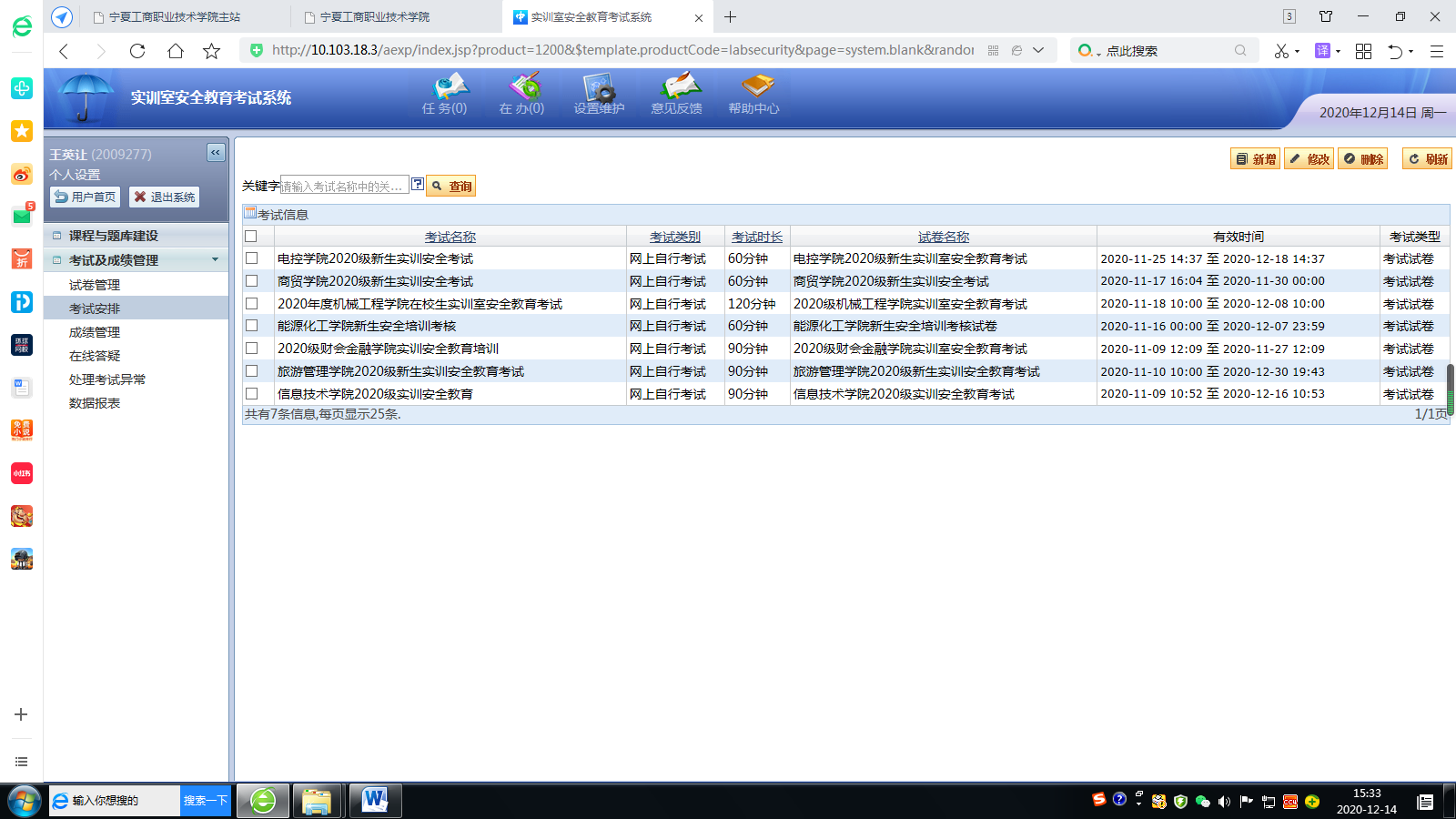Screen dimensions: 1456x819
Task: Switch to the 宁夏工商职业技术学院主站 tab
Action: click(x=175, y=17)
